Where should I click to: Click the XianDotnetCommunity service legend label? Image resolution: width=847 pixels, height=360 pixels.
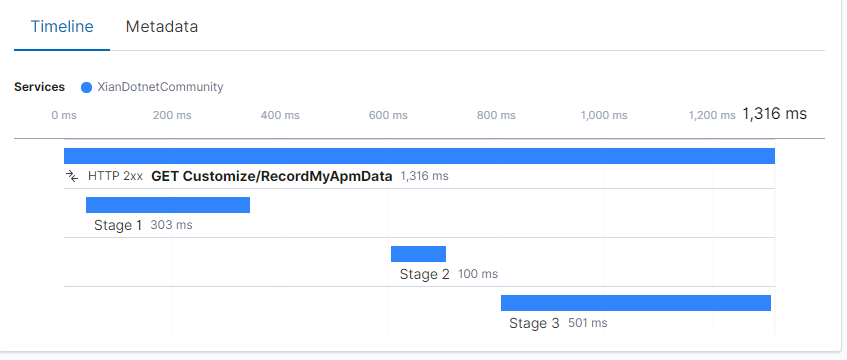click(x=160, y=87)
